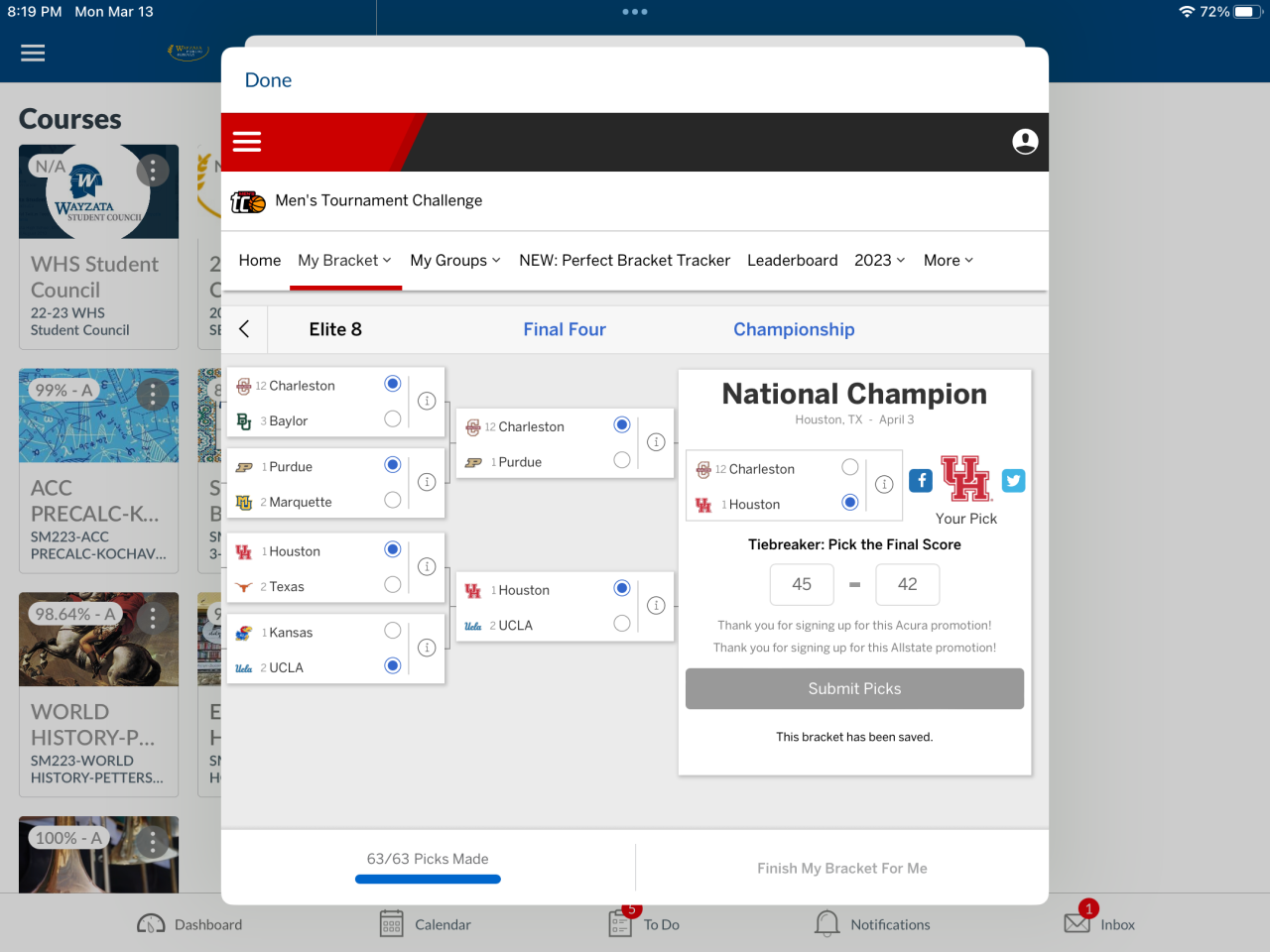Switch to Elite 8 round

(335, 329)
